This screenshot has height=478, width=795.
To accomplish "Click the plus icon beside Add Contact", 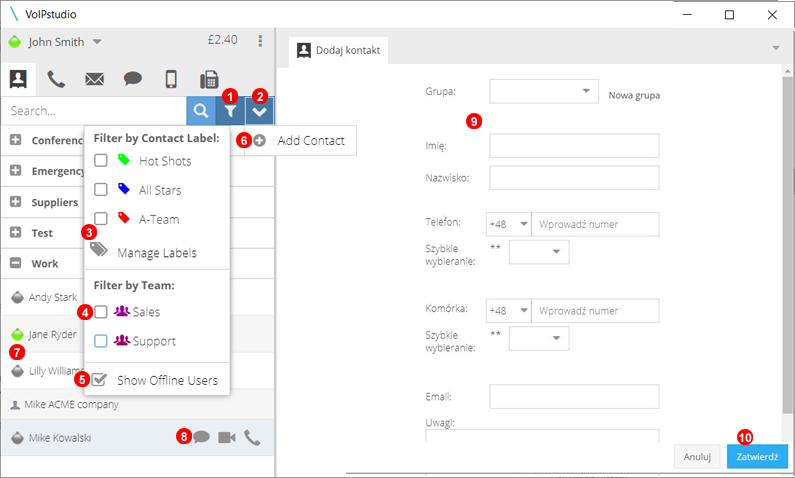I will click(x=260, y=140).
